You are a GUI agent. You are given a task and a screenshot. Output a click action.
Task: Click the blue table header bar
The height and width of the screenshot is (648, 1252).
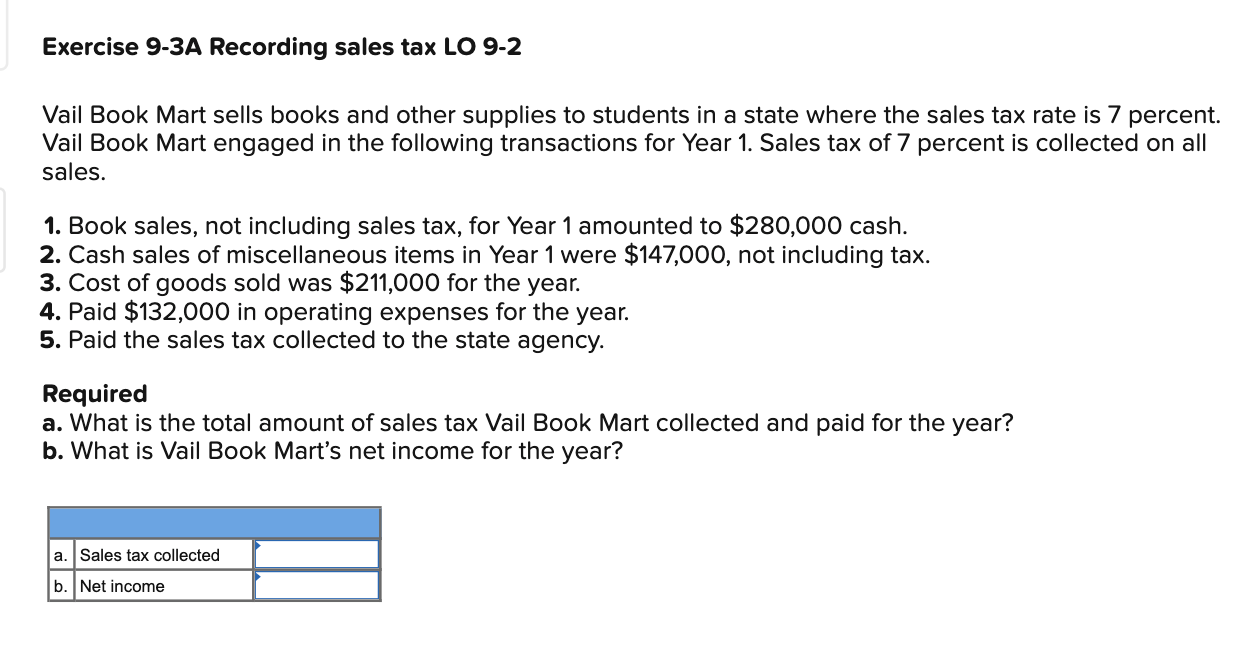(214, 521)
